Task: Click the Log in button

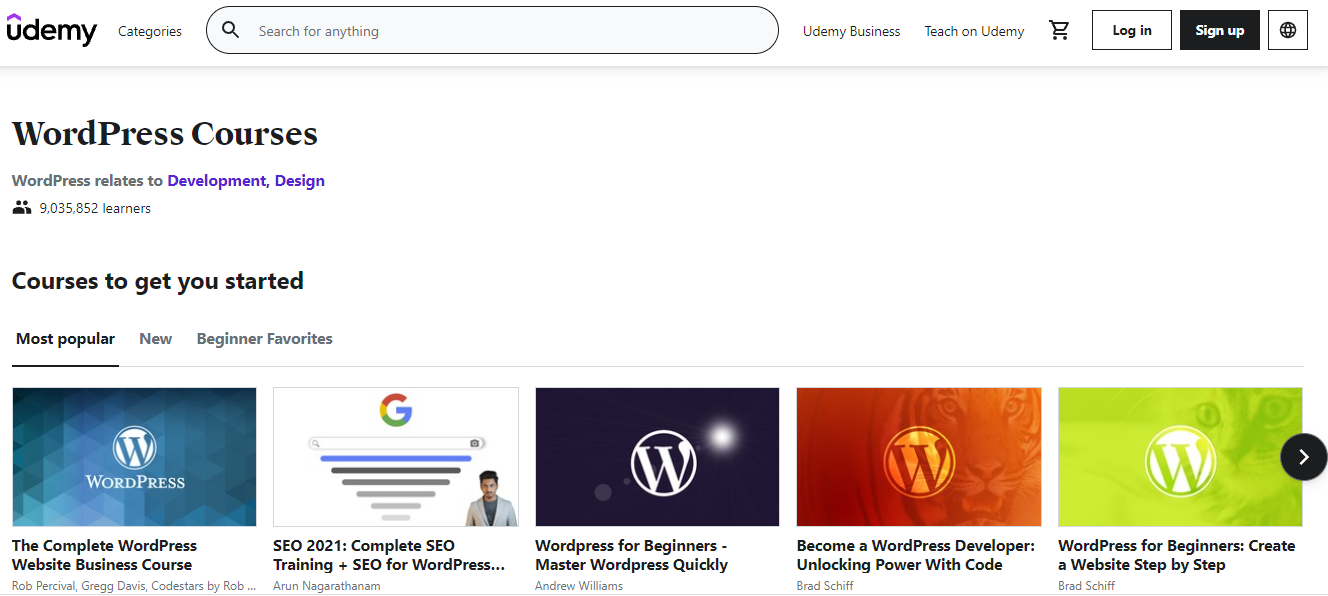Action: point(1131,30)
